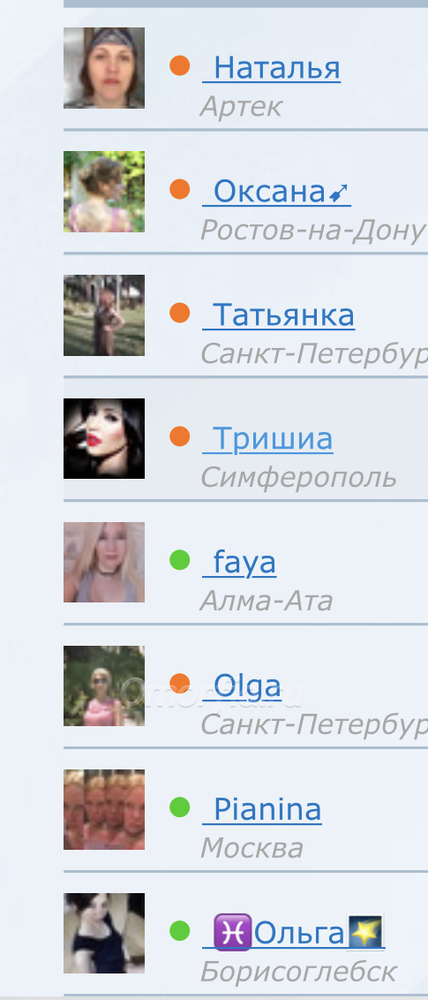Click the green status dot beside faya
428x1000 pixels.
coord(180,560)
